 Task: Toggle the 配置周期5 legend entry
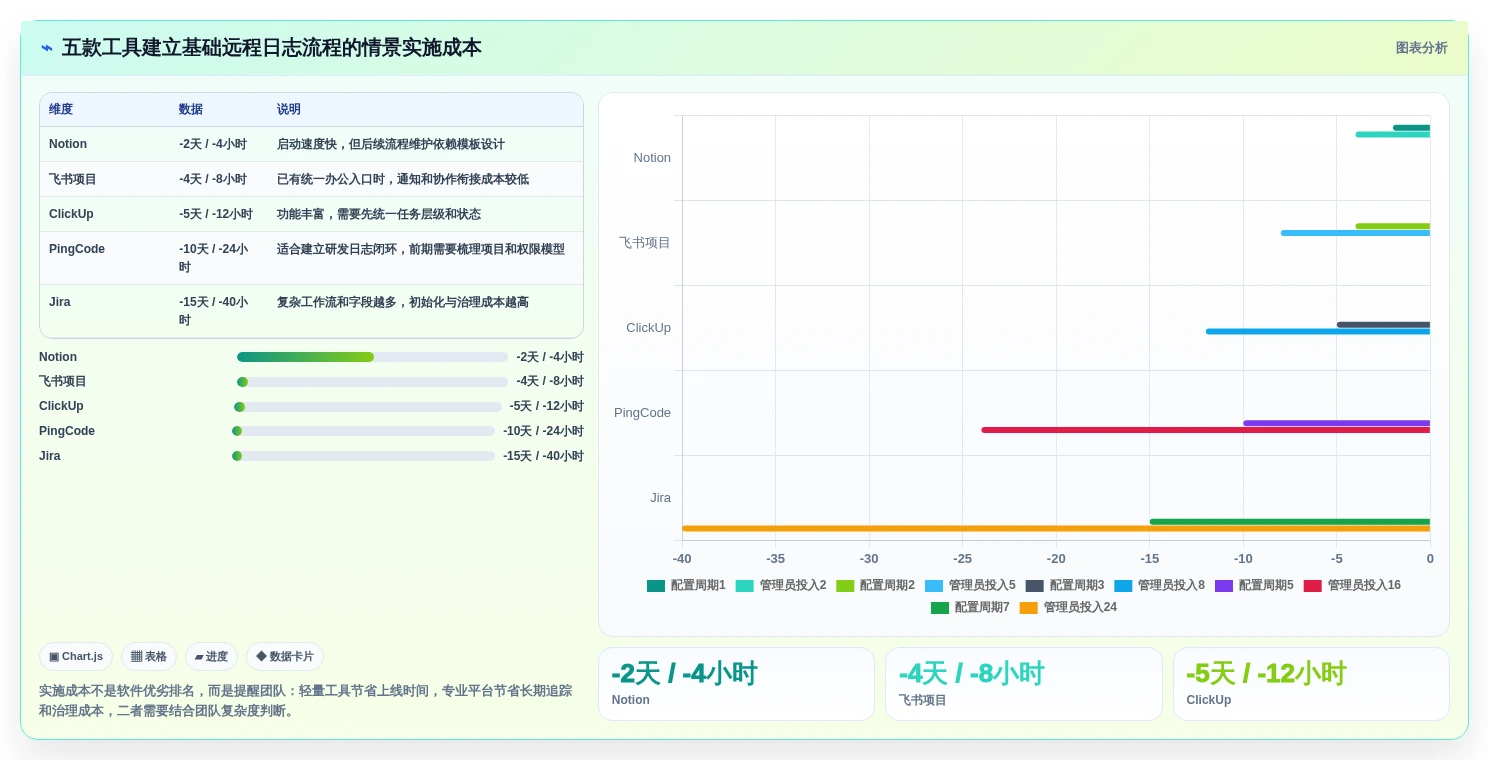(x=1254, y=586)
